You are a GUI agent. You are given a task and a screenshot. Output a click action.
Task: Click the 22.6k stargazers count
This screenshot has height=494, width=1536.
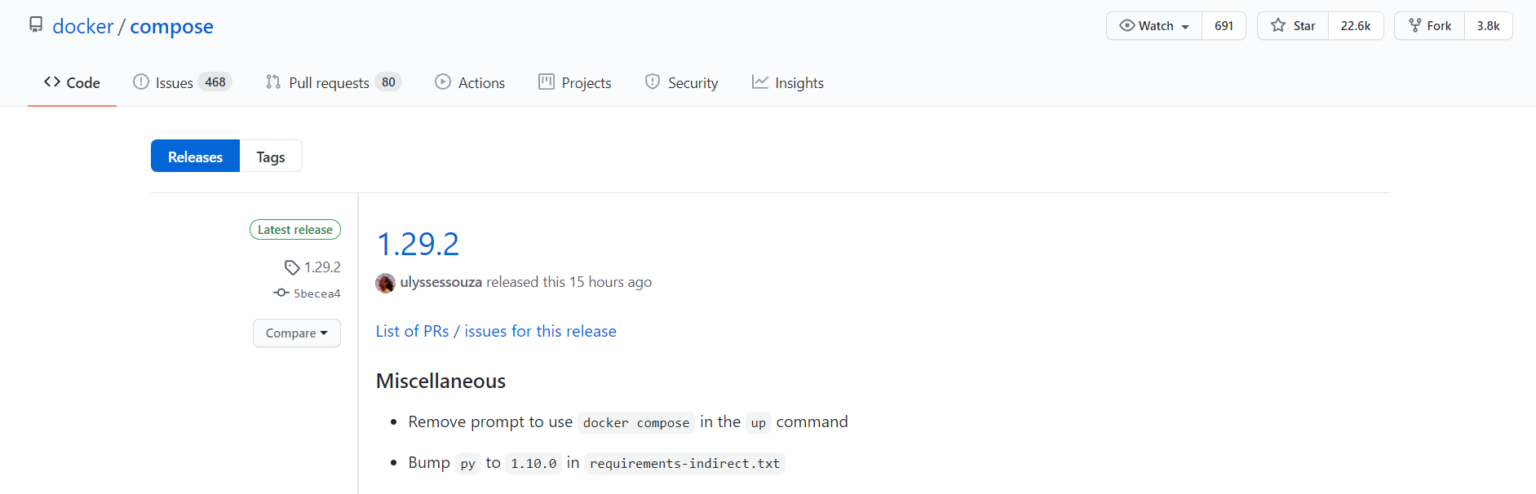point(1355,26)
